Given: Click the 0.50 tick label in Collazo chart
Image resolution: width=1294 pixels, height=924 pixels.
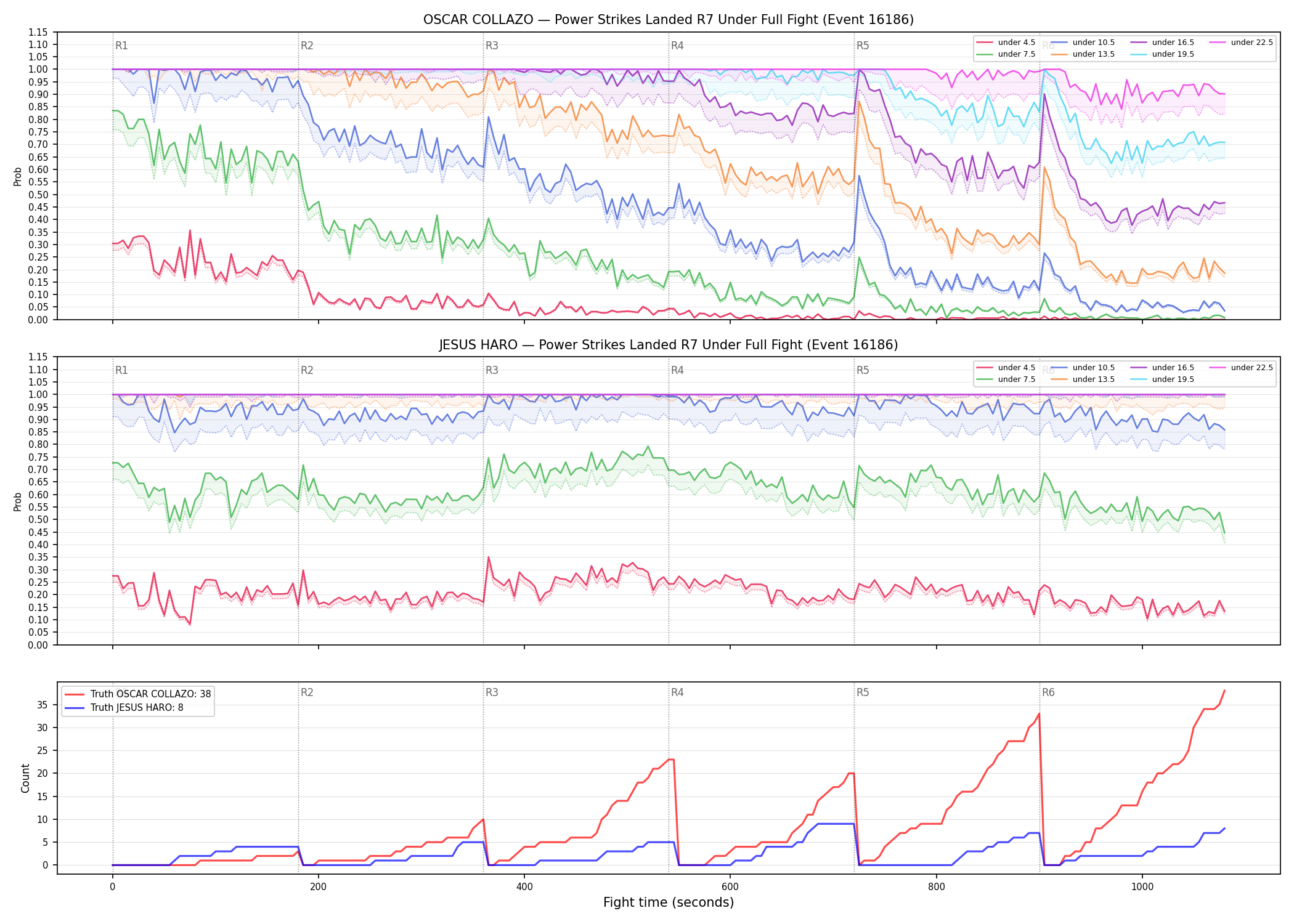Looking at the screenshot, I should click(38, 195).
